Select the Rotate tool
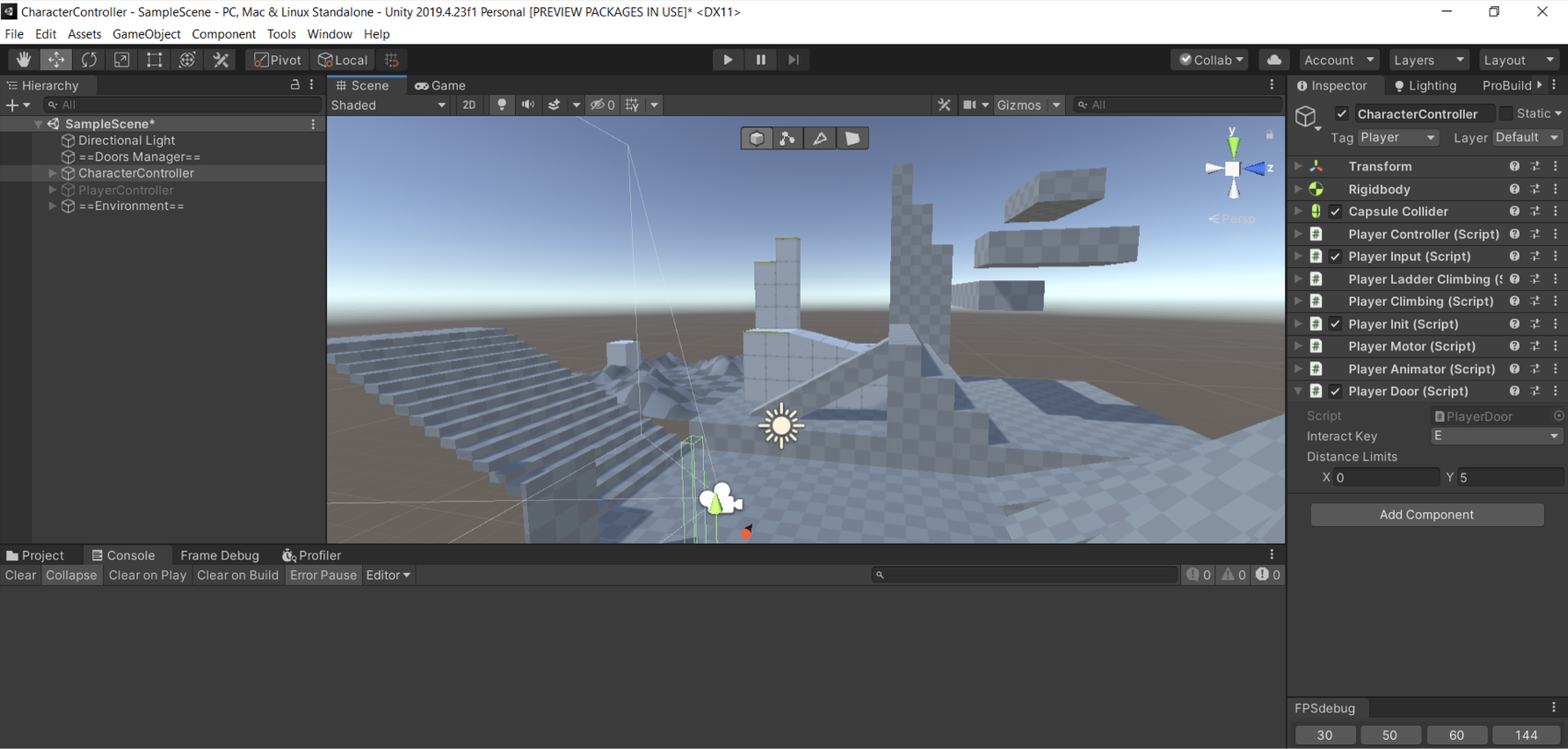Viewport: 1568px width, 749px height. click(89, 60)
